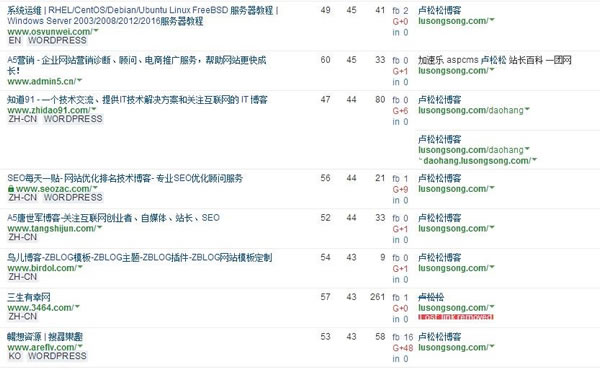This screenshot has width=600, height=370.
Task: Click the G+6 count in the zhidao91.com row
Action: click(400, 111)
